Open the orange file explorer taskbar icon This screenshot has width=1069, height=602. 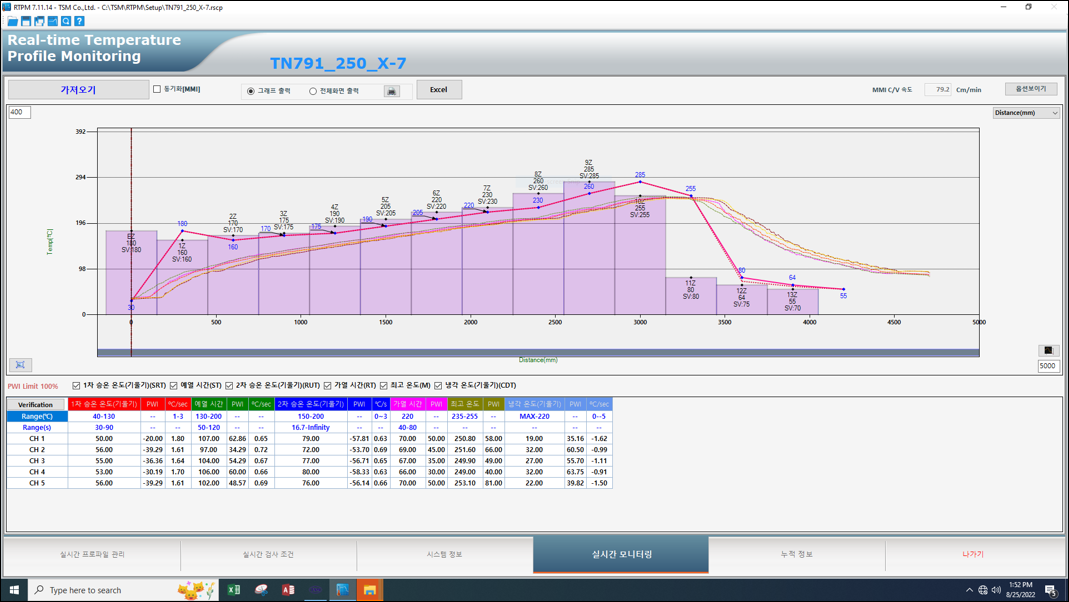pyautogui.click(x=370, y=590)
